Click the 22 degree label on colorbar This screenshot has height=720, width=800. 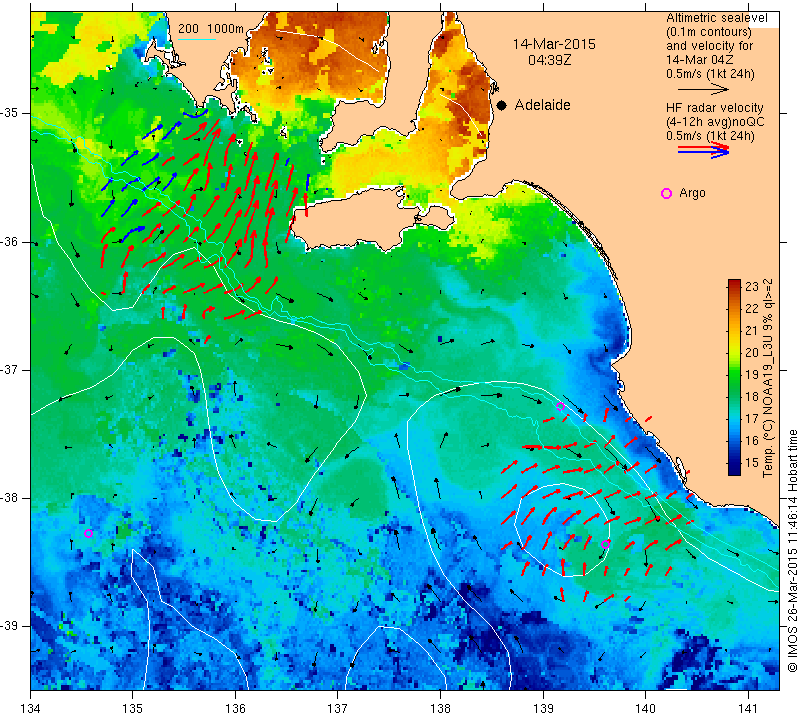click(x=752, y=308)
